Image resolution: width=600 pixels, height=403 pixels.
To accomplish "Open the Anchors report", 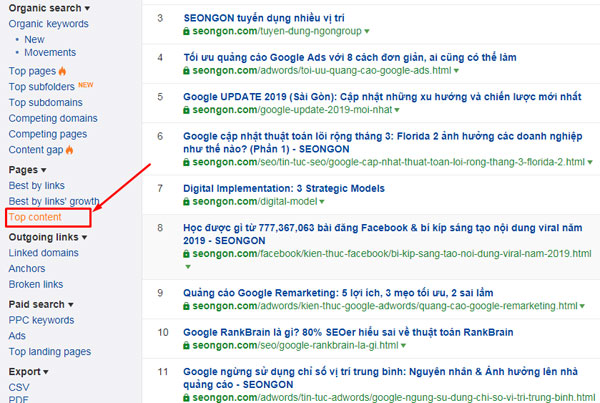I will point(27,269).
